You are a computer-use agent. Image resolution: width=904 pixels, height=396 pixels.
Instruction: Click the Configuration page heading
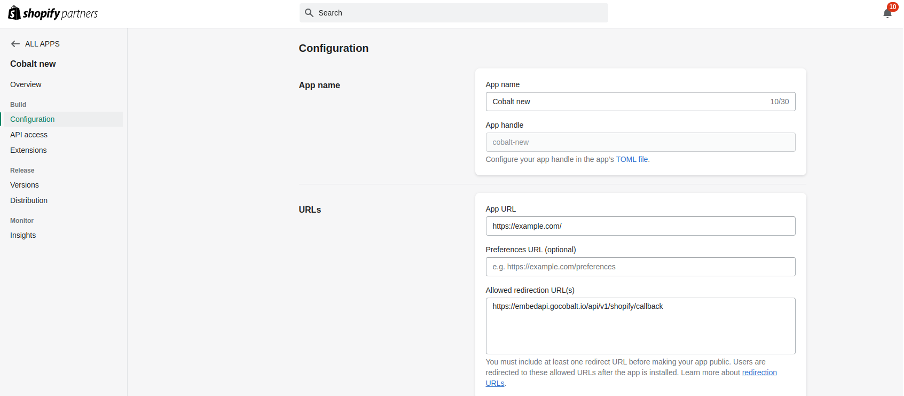[x=333, y=48]
